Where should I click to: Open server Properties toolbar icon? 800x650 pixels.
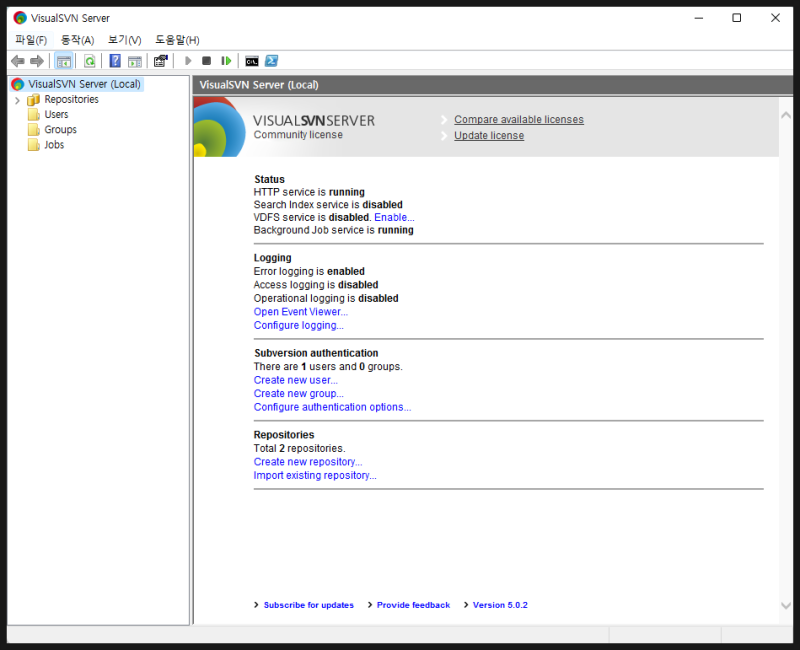[160, 61]
